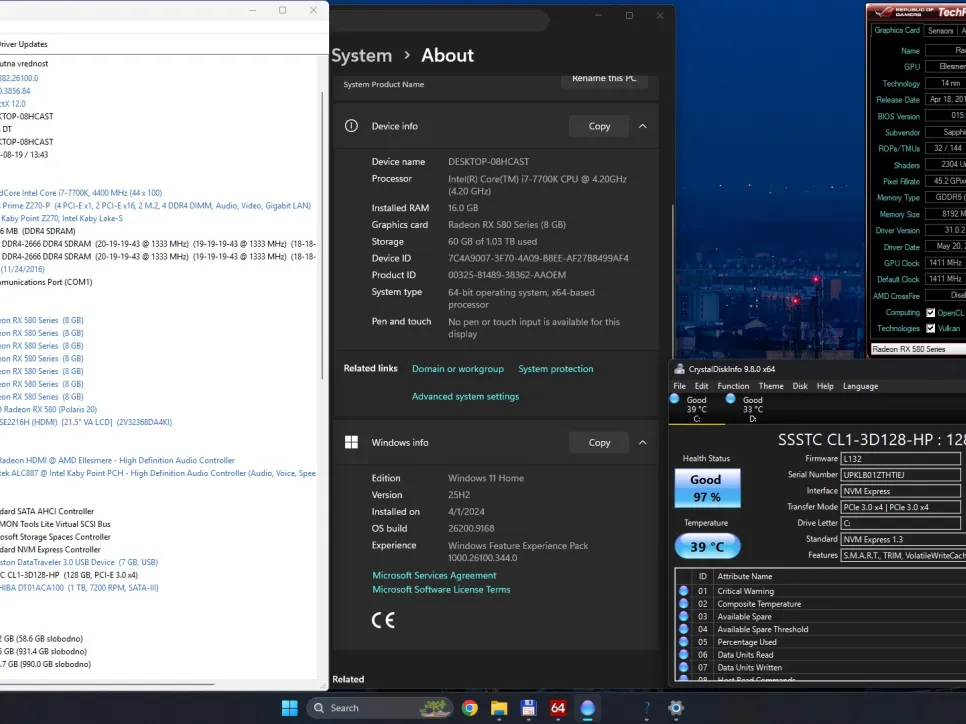Image resolution: width=966 pixels, height=724 pixels.
Task: Click the status dot for Data Units Written
Action: tap(683, 667)
